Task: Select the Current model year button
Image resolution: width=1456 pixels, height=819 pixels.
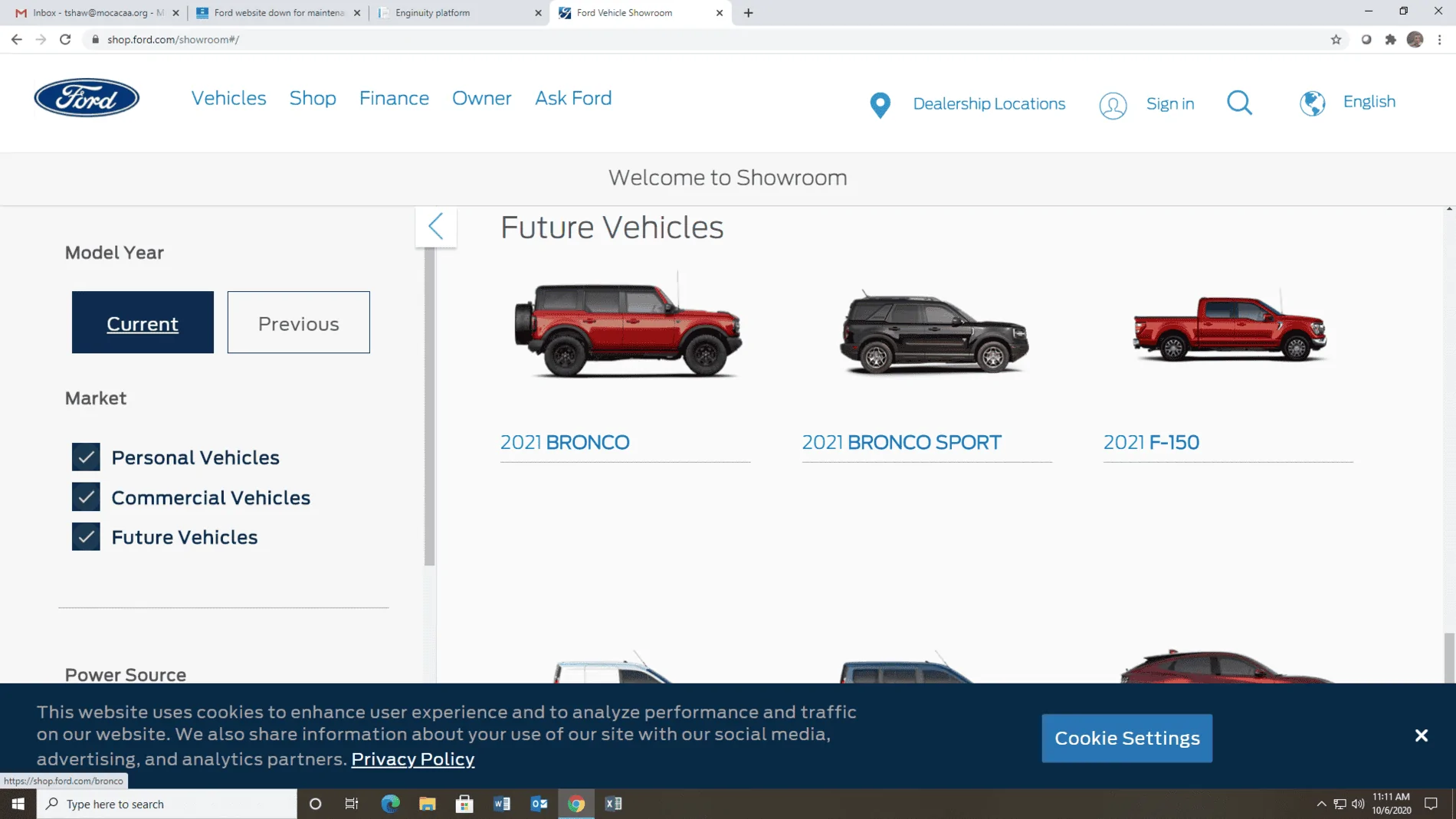Action: coord(143,323)
